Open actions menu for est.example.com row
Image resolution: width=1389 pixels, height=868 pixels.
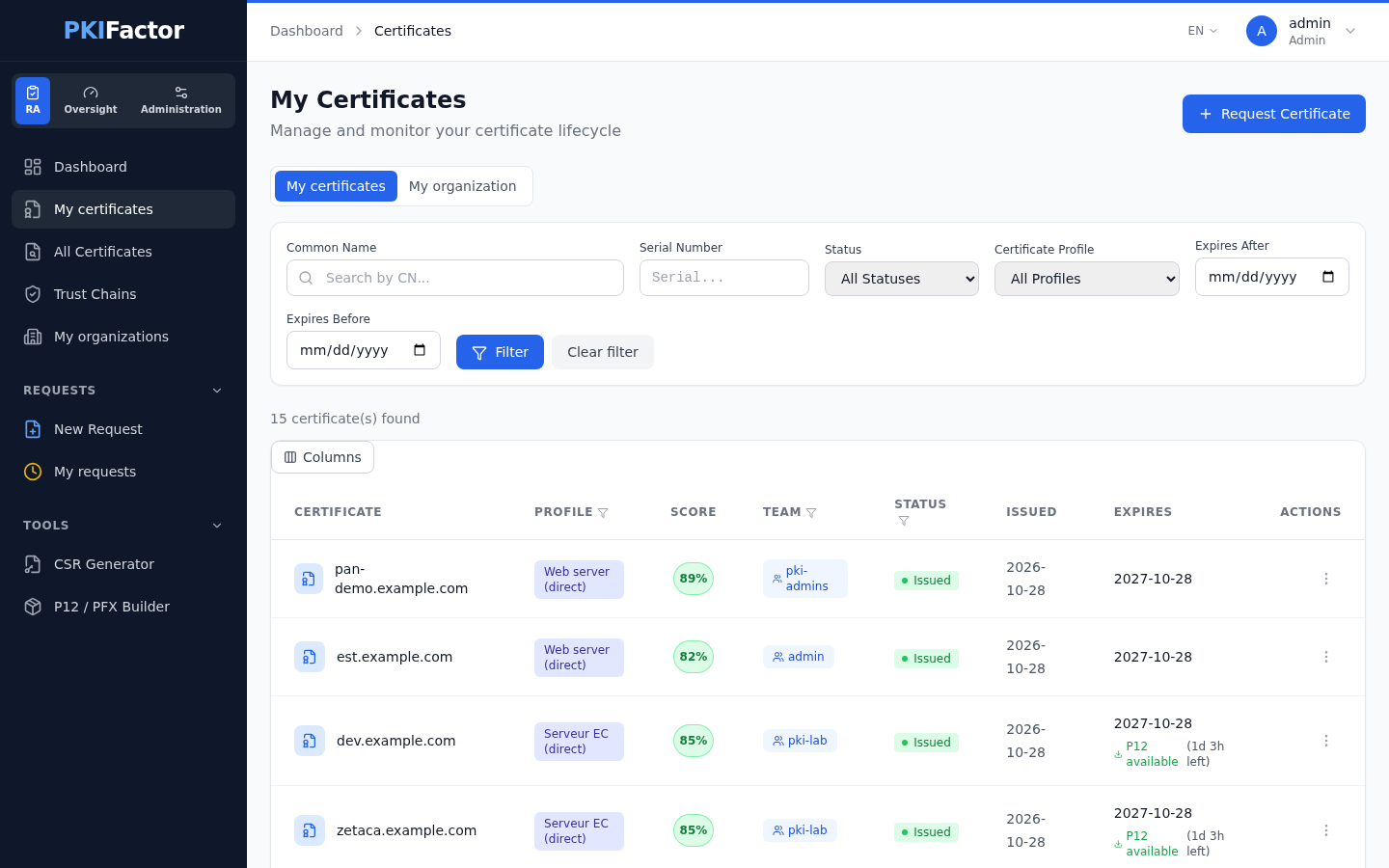pos(1326,657)
